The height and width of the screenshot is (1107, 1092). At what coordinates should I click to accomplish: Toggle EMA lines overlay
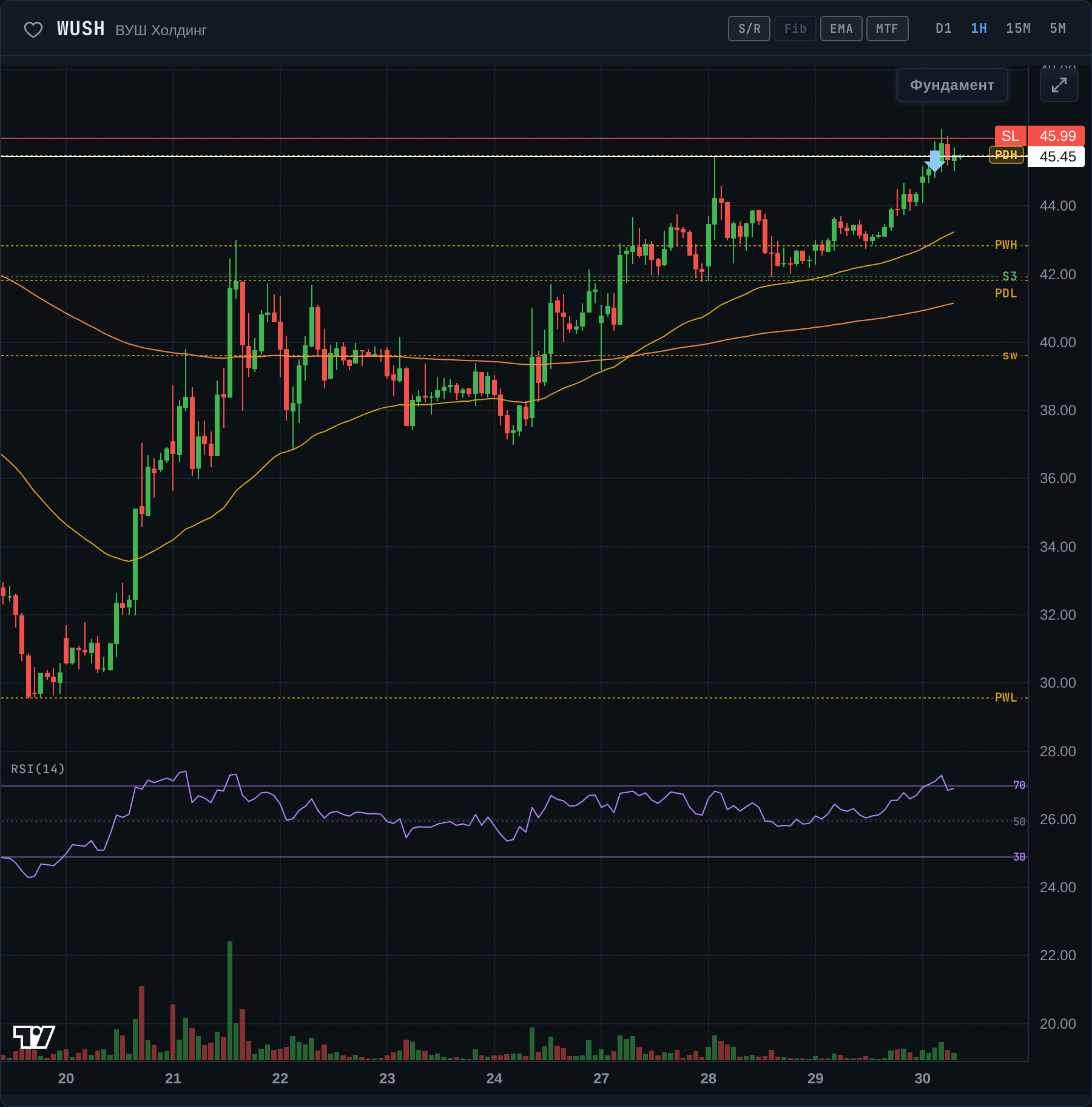pos(841,29)
